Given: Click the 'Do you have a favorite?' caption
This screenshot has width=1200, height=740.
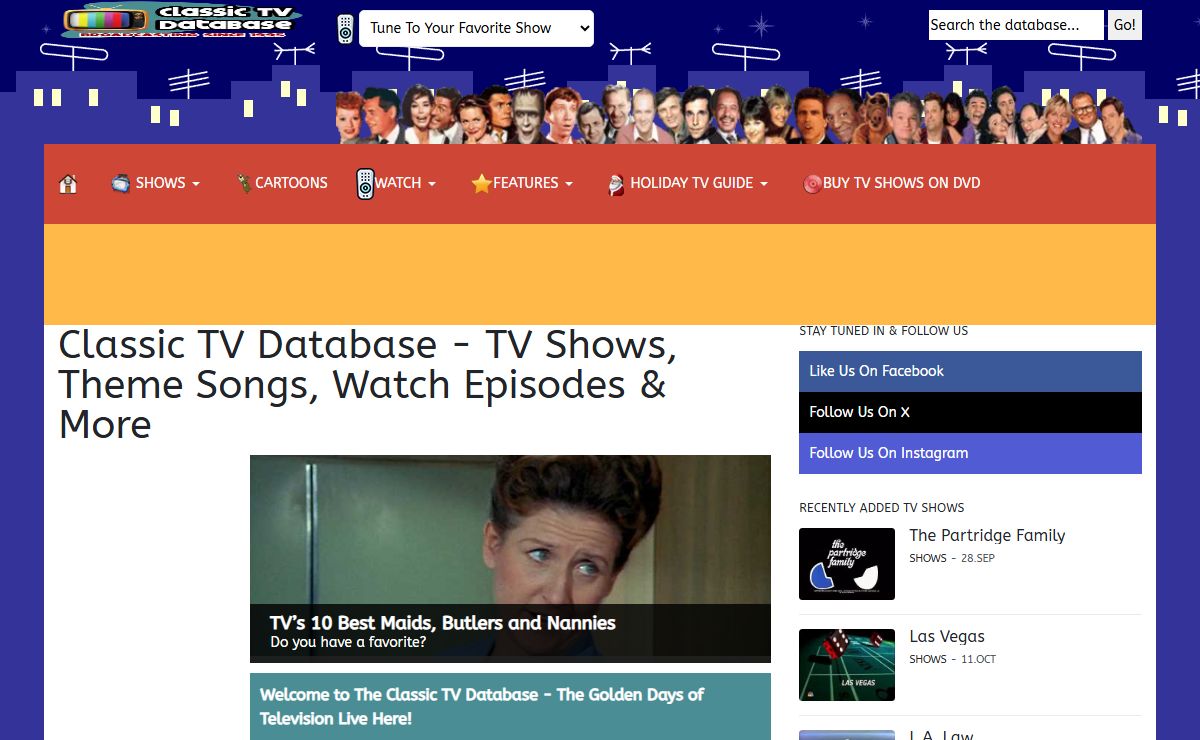Looking at the screenshot, I should click(x=348, y=642).
